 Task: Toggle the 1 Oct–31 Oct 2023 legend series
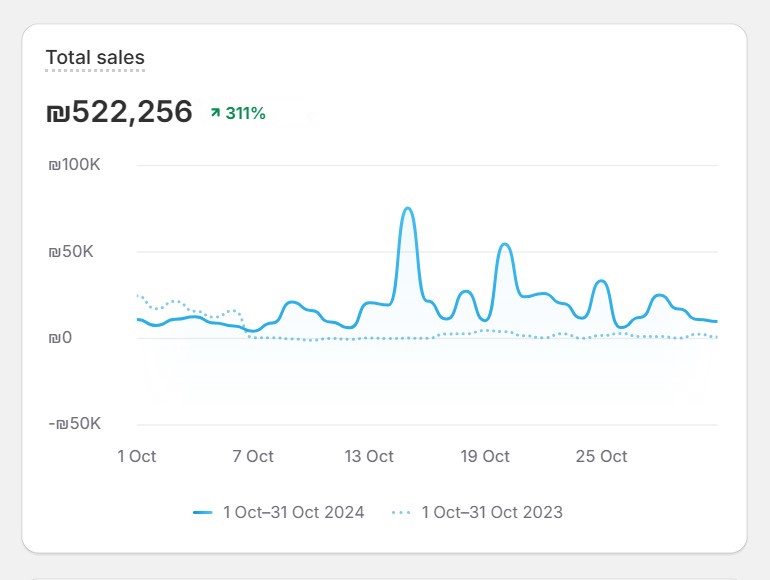(x=492, y=512)
